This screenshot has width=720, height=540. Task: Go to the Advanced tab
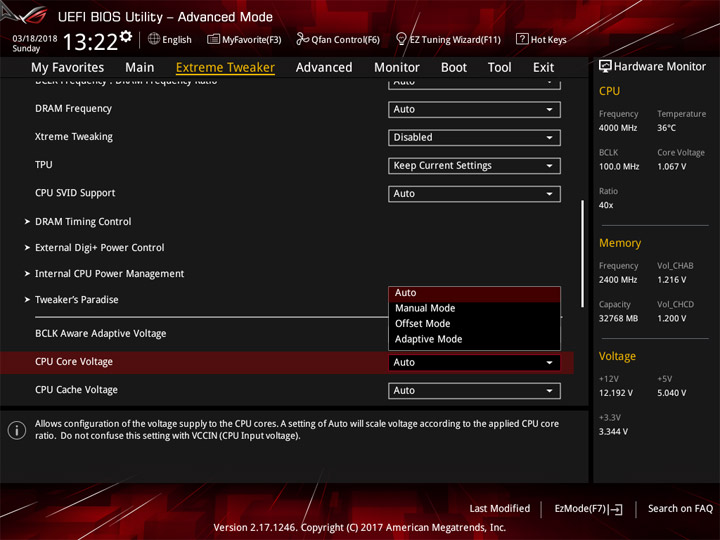tap(324, 68)
